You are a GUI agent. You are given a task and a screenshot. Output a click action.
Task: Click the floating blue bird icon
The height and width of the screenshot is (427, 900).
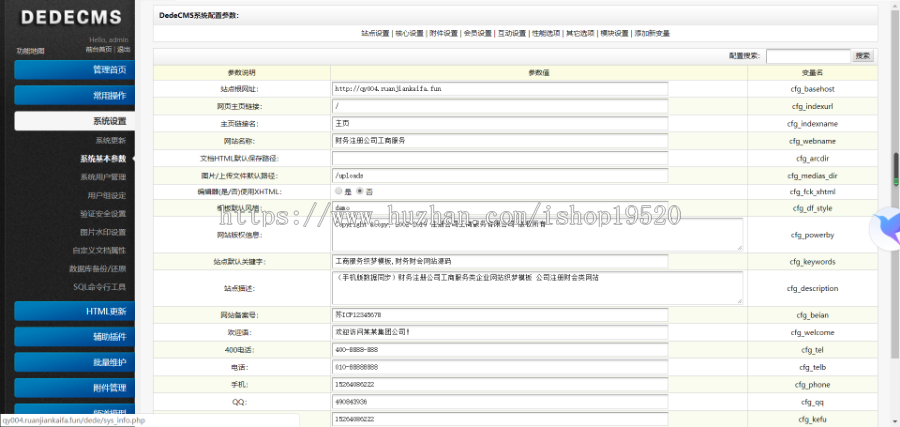[x=885, y=228]
